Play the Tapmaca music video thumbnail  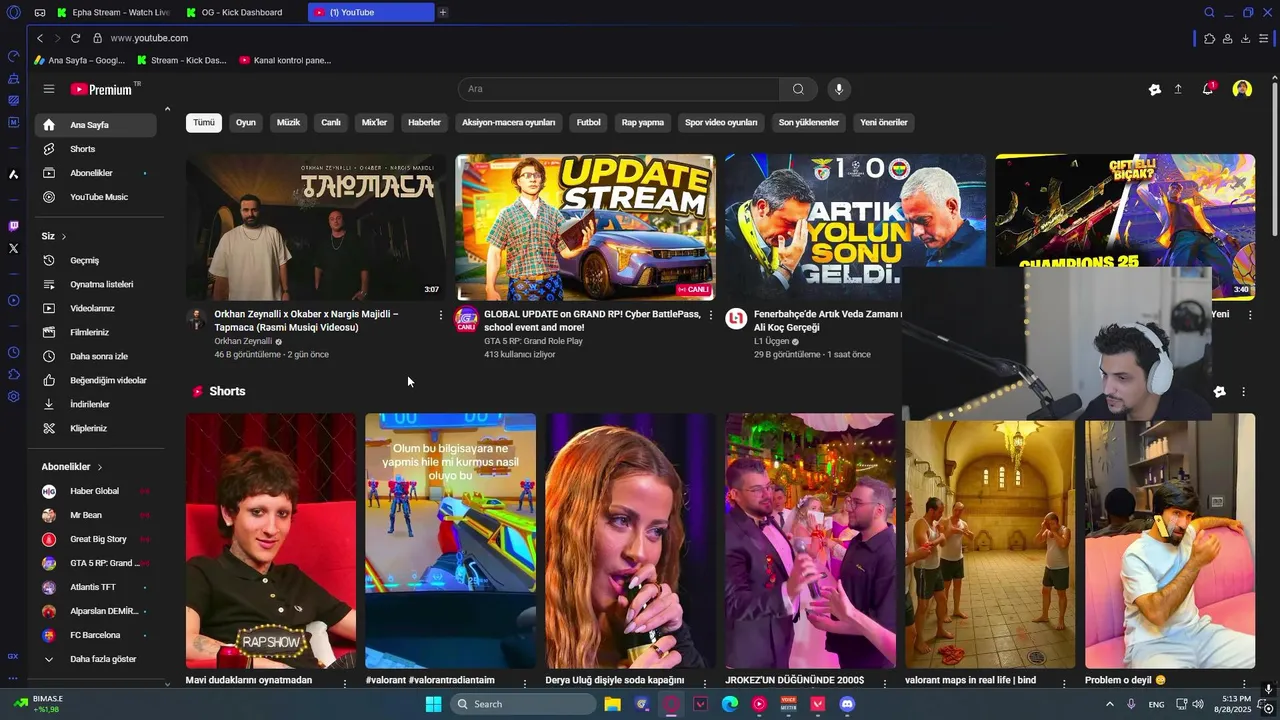click(x=315, y=227)
